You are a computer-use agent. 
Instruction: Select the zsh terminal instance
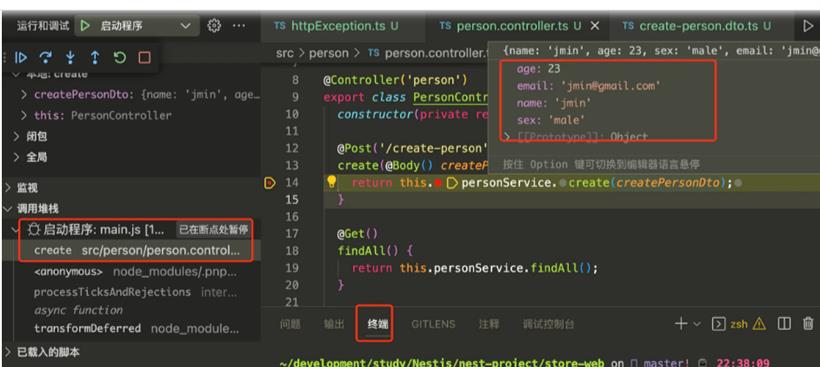730,324
